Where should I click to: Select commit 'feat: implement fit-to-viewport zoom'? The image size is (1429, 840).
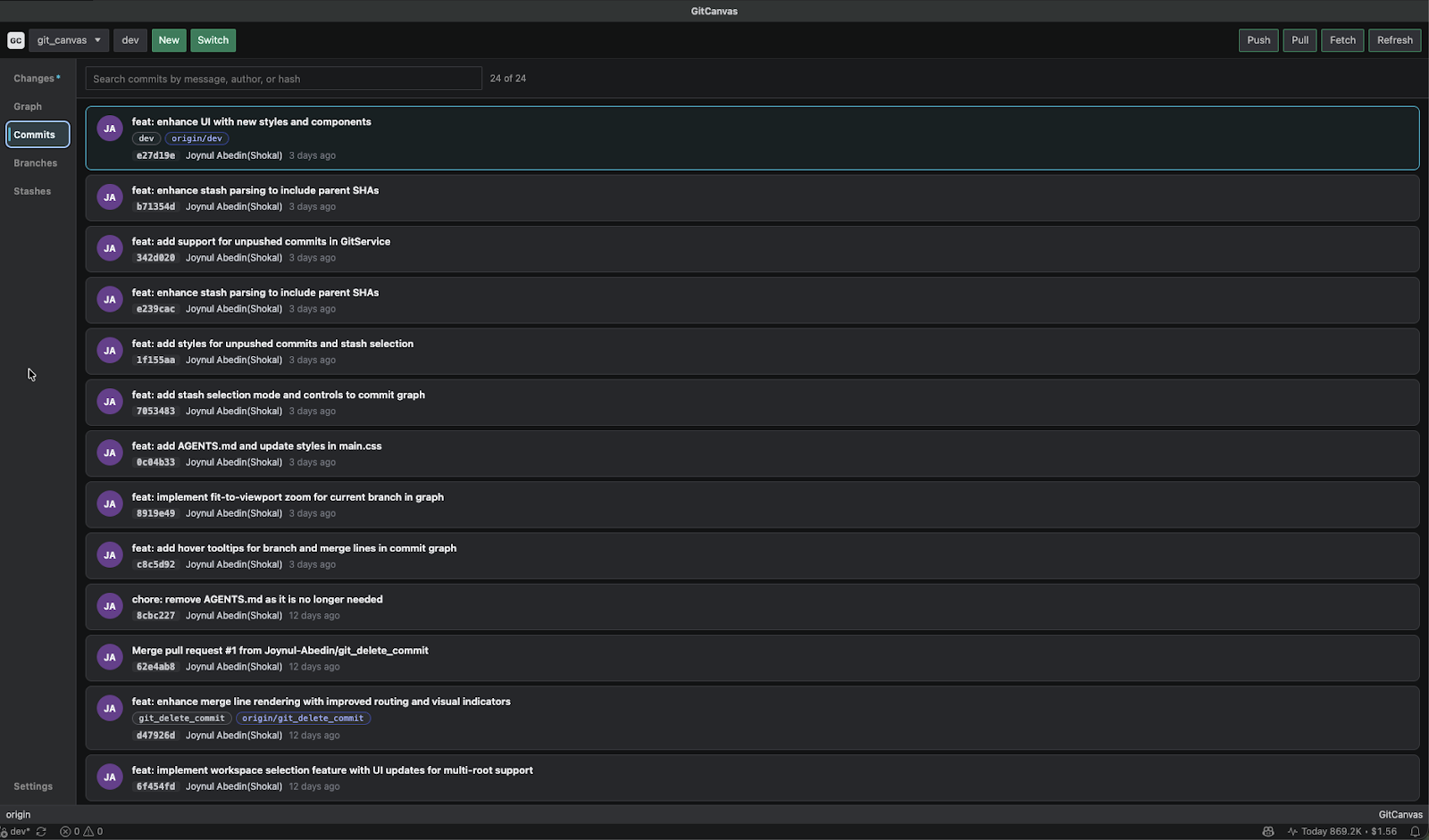point(752,504)
